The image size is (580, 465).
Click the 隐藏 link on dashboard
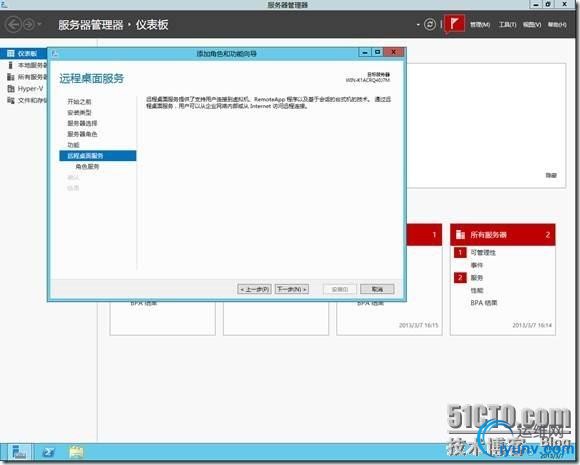click(x=551, y=175)
